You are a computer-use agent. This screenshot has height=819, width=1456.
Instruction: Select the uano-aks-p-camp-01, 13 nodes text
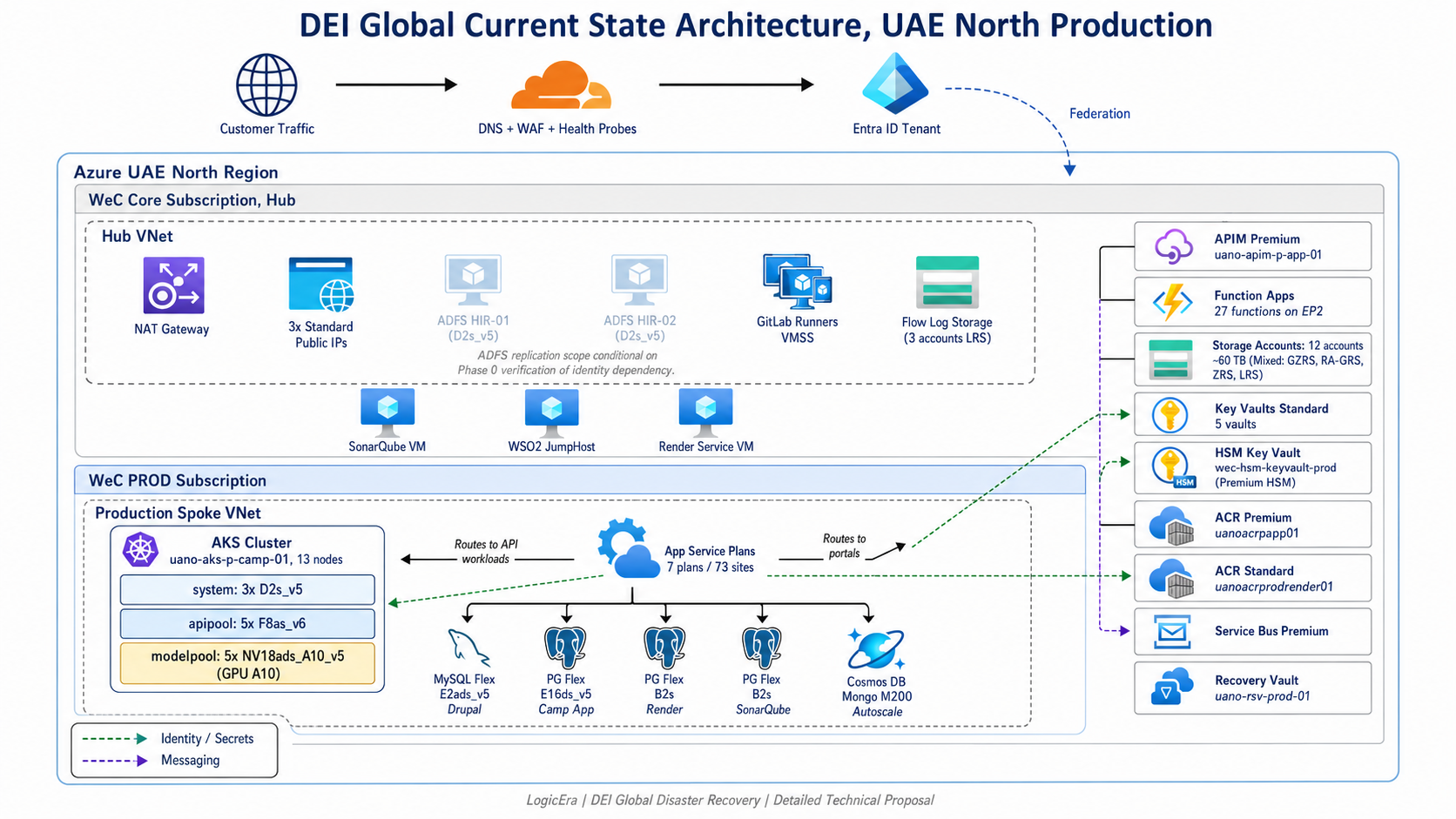(256, 560)
